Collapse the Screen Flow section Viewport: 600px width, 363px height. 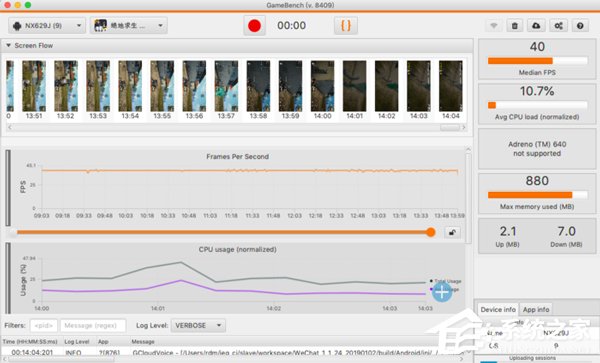coord(8,45)
